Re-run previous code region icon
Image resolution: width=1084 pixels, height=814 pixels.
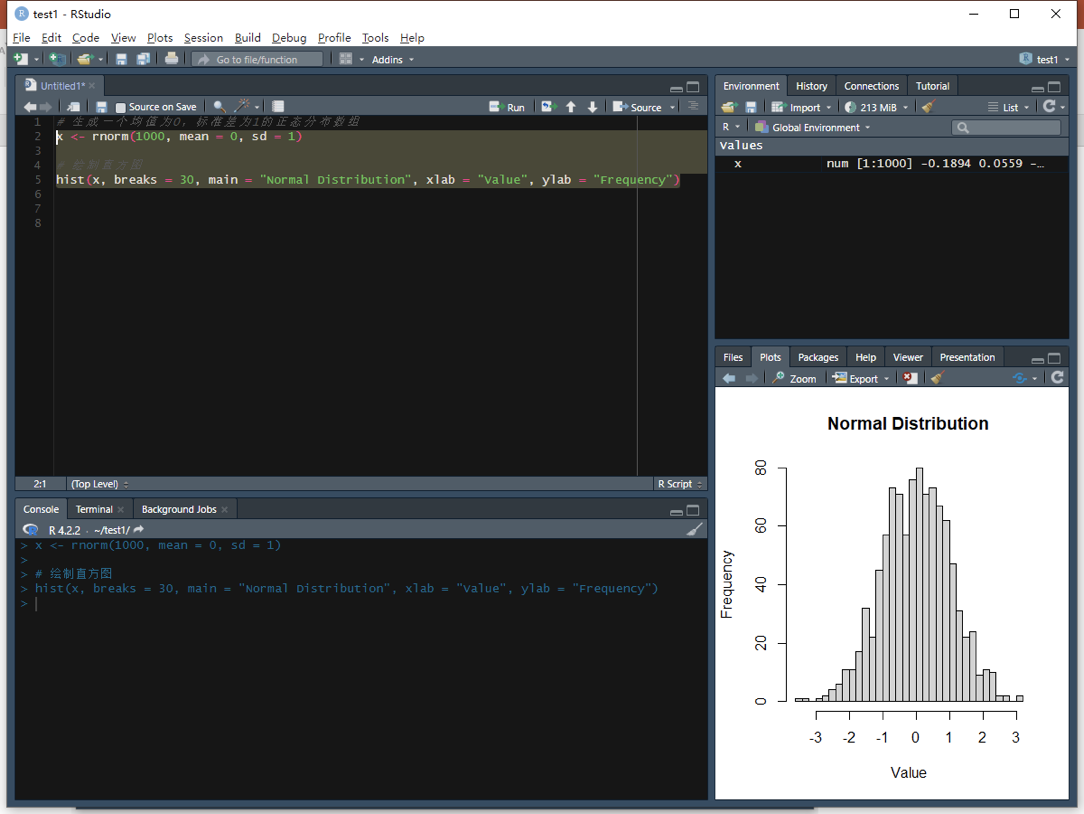point(548,107)
